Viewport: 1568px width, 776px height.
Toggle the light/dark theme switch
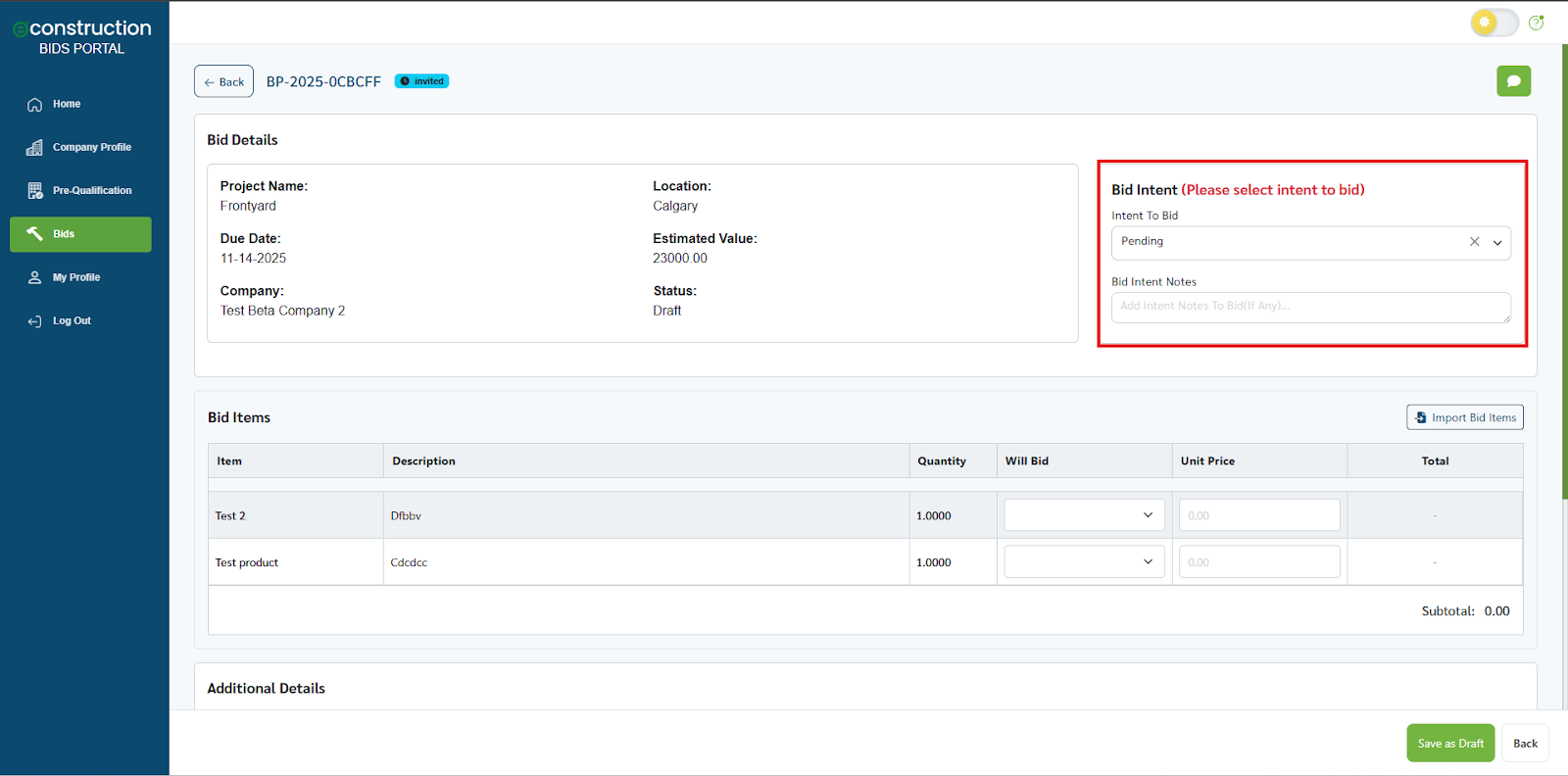click(1494, 23)
